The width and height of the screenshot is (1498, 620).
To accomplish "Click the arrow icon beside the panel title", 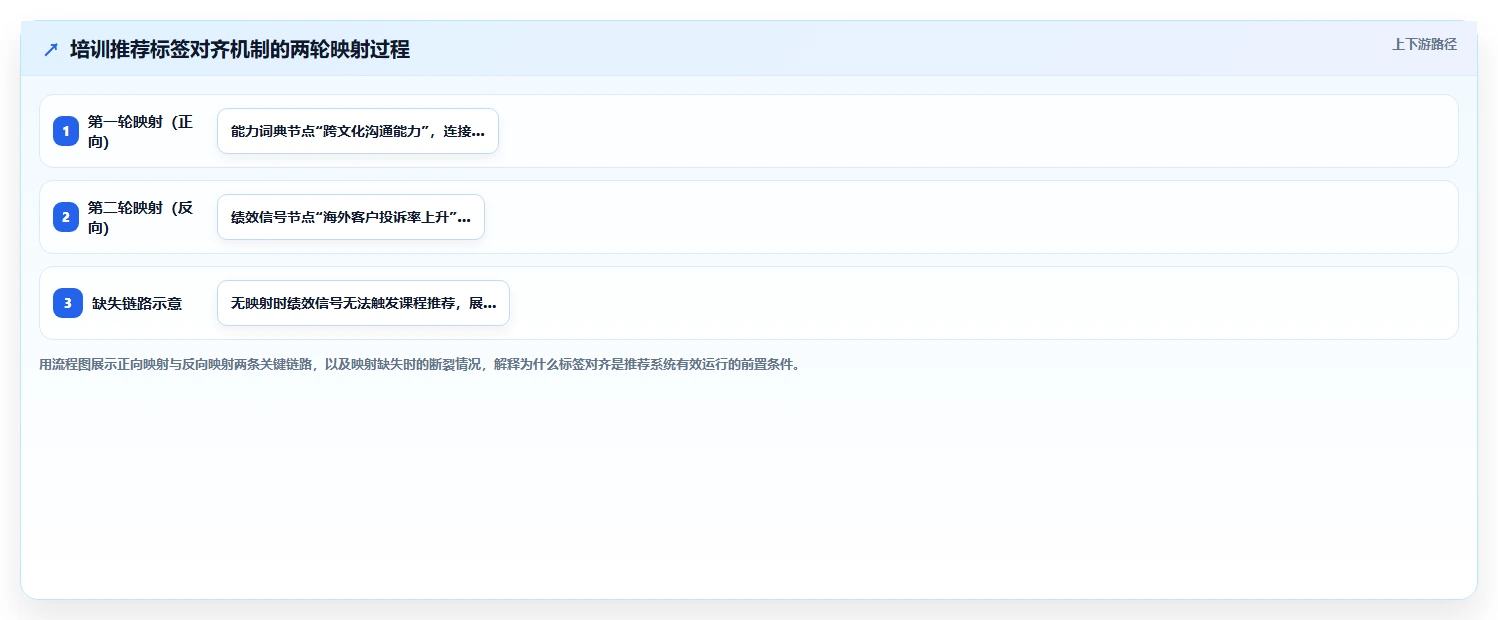I will (x=51, y=49).
